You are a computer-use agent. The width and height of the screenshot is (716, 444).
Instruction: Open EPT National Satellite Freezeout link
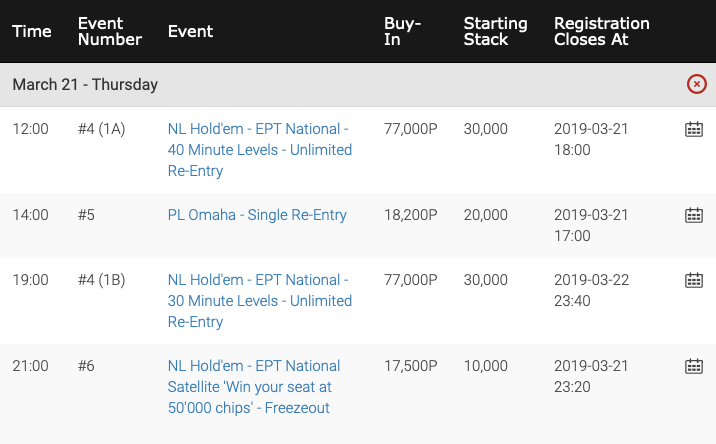coord(254,386)
